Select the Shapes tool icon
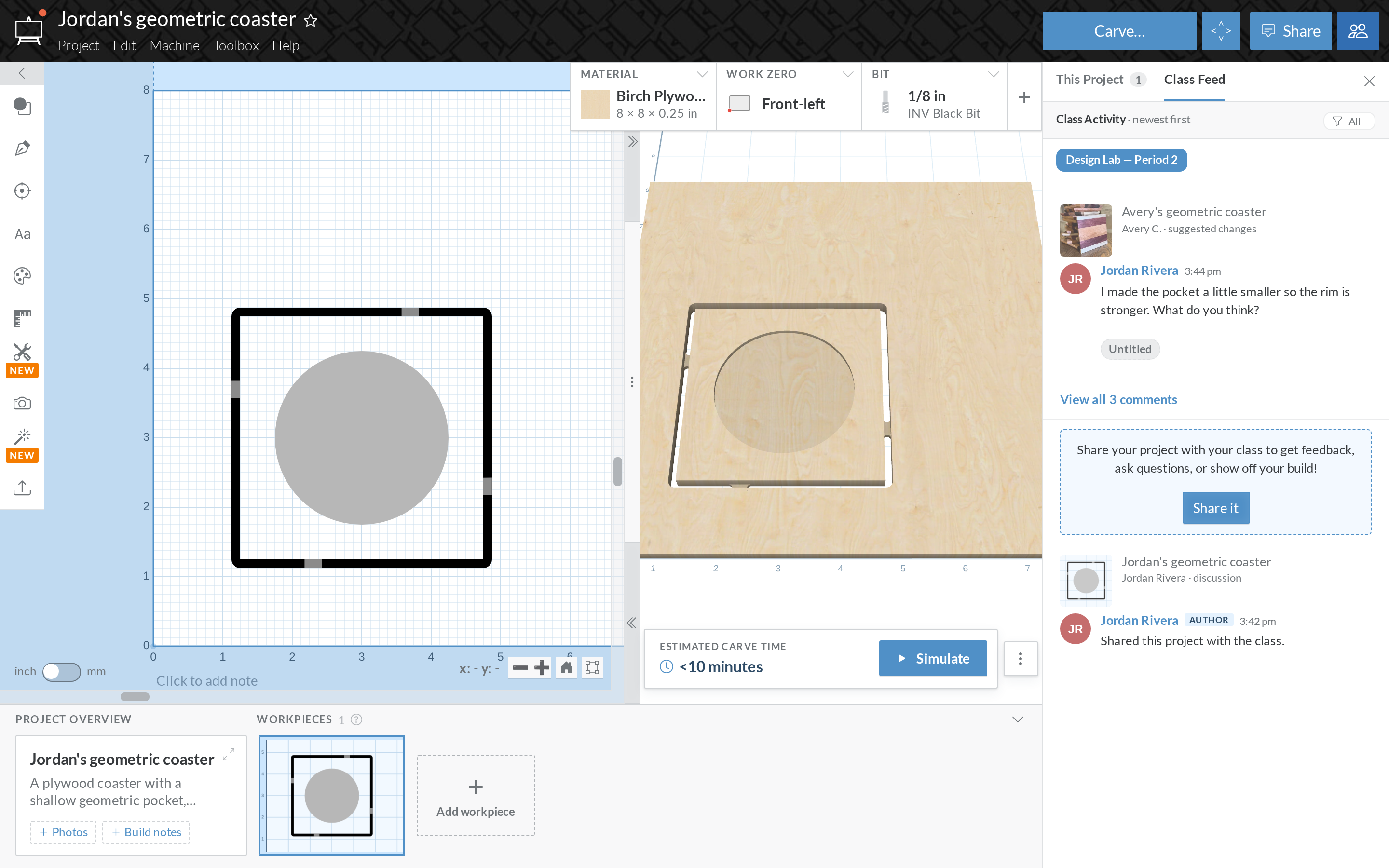This screenshot has height=868, width=1389. [22, 106]
